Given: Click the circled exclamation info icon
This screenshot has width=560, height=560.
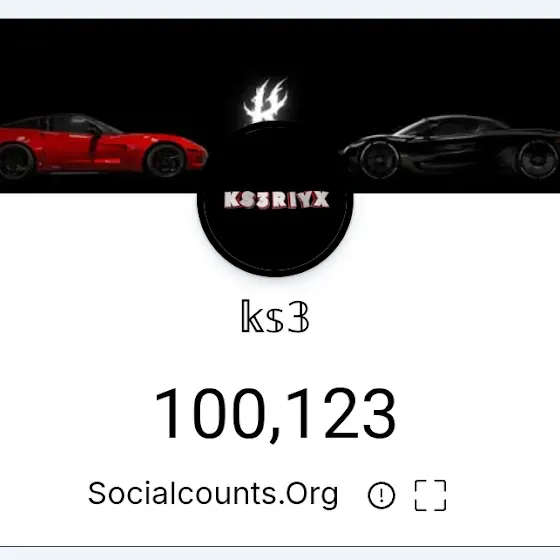Looking at the screenshot, I should (x=381, y=495).
